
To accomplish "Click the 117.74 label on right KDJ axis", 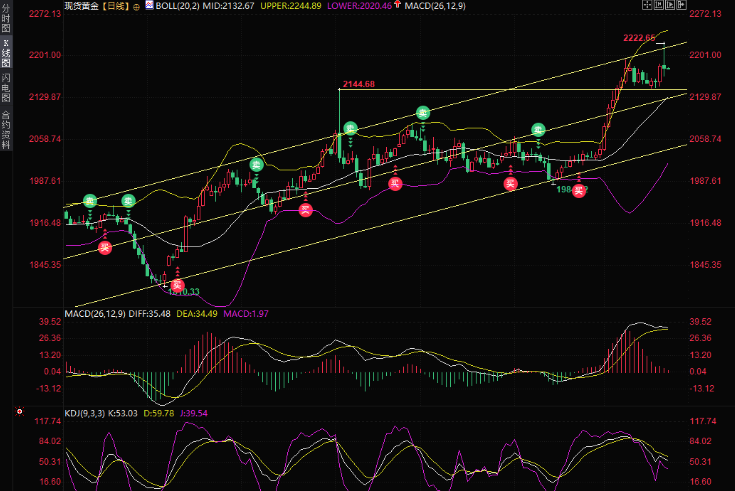I will [x=703, y=421].
